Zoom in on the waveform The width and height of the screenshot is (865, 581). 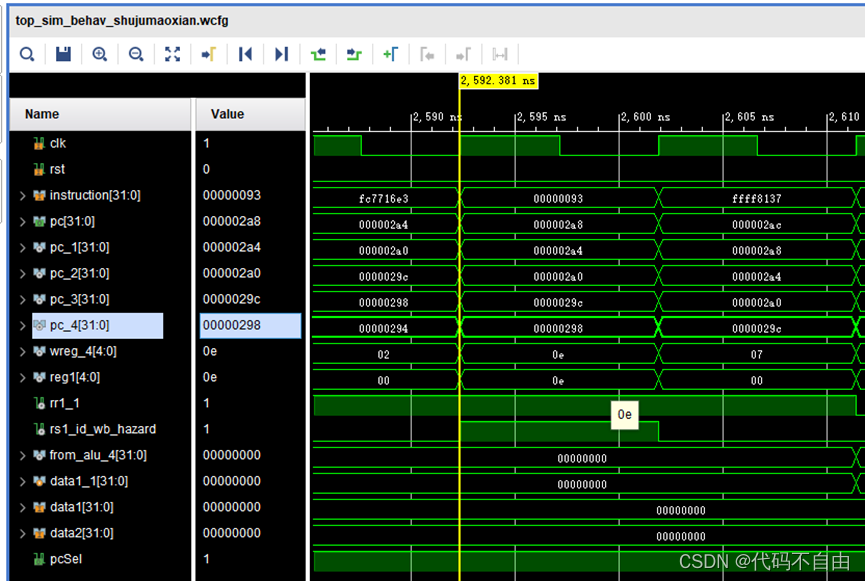coord(99,54)
